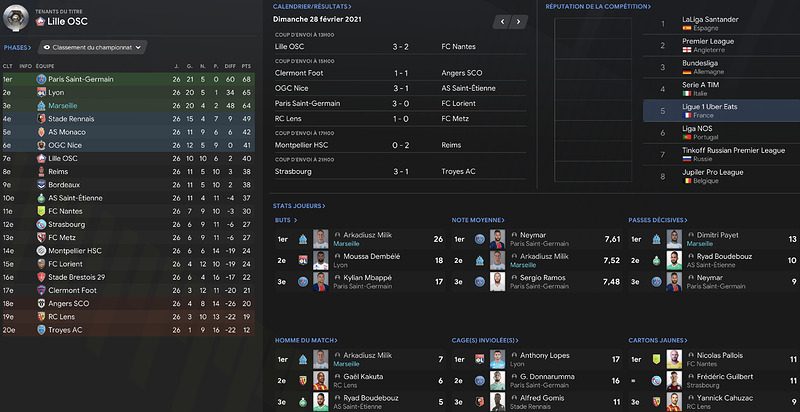800x412 pixels.
Task: Go to previous matchday with left arrow
Action: 502,21
